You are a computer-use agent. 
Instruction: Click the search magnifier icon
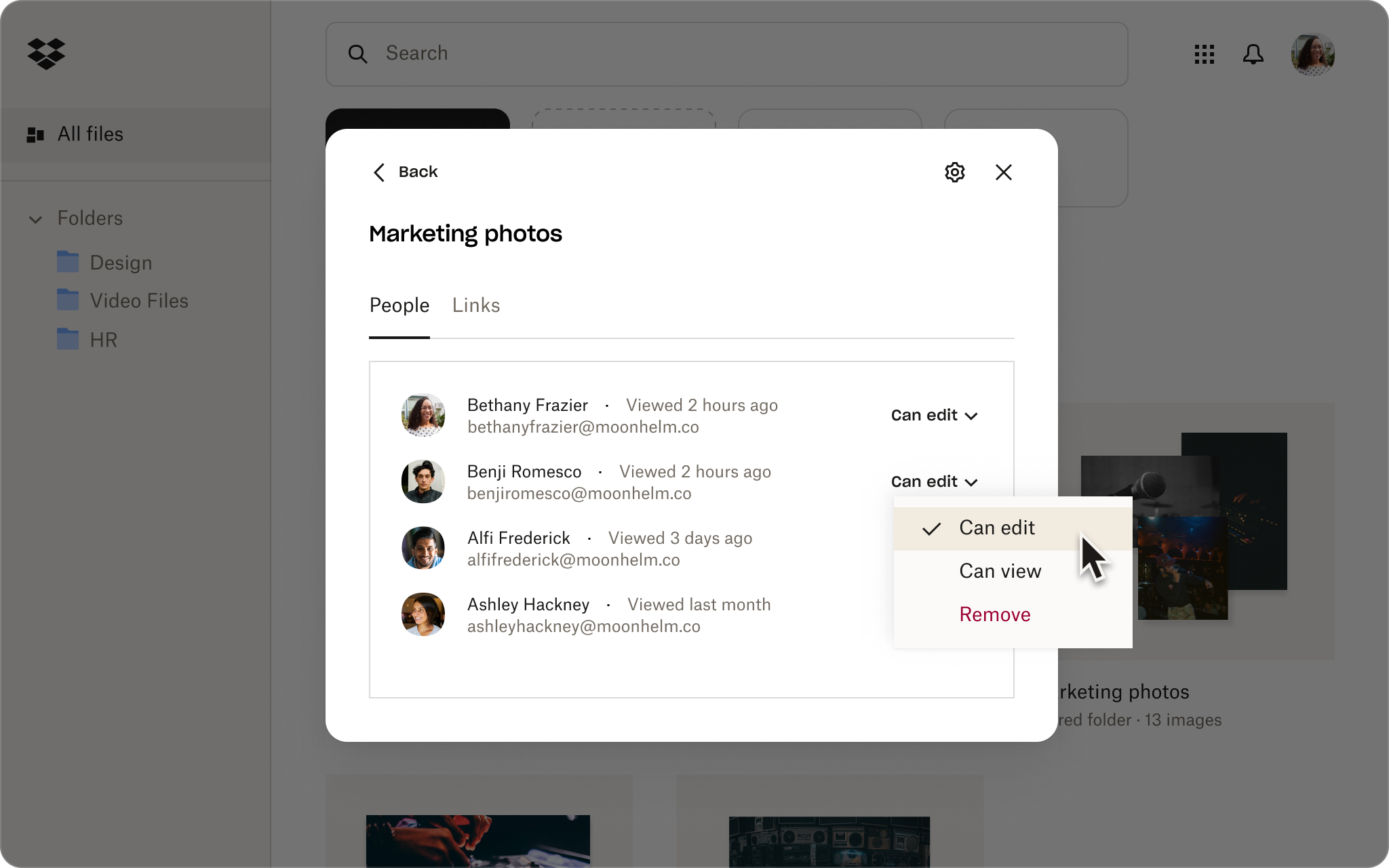(359, 54)
